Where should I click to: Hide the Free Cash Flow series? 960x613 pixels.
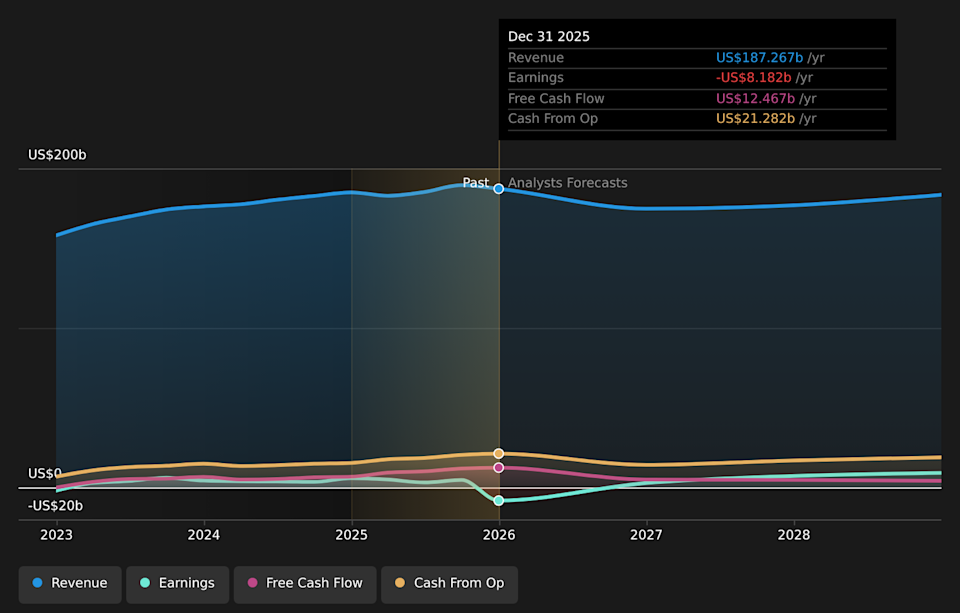305,584
